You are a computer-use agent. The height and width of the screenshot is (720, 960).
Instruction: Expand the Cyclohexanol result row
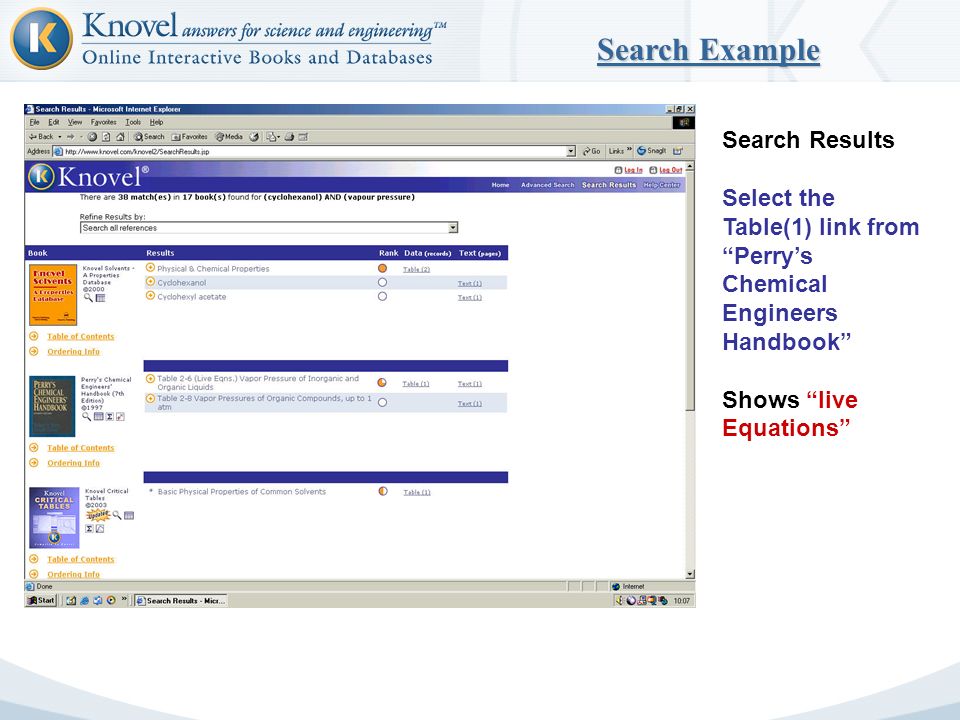point(151,282)
